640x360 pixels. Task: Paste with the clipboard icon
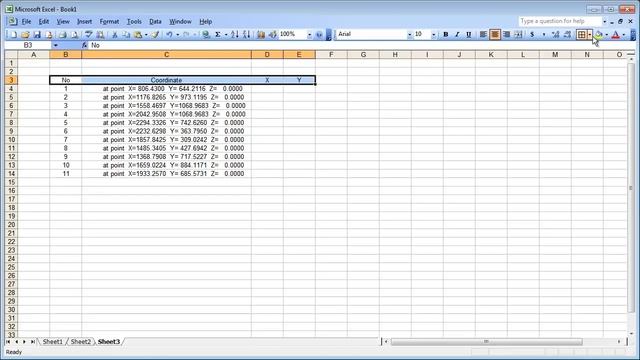[138, 35]
